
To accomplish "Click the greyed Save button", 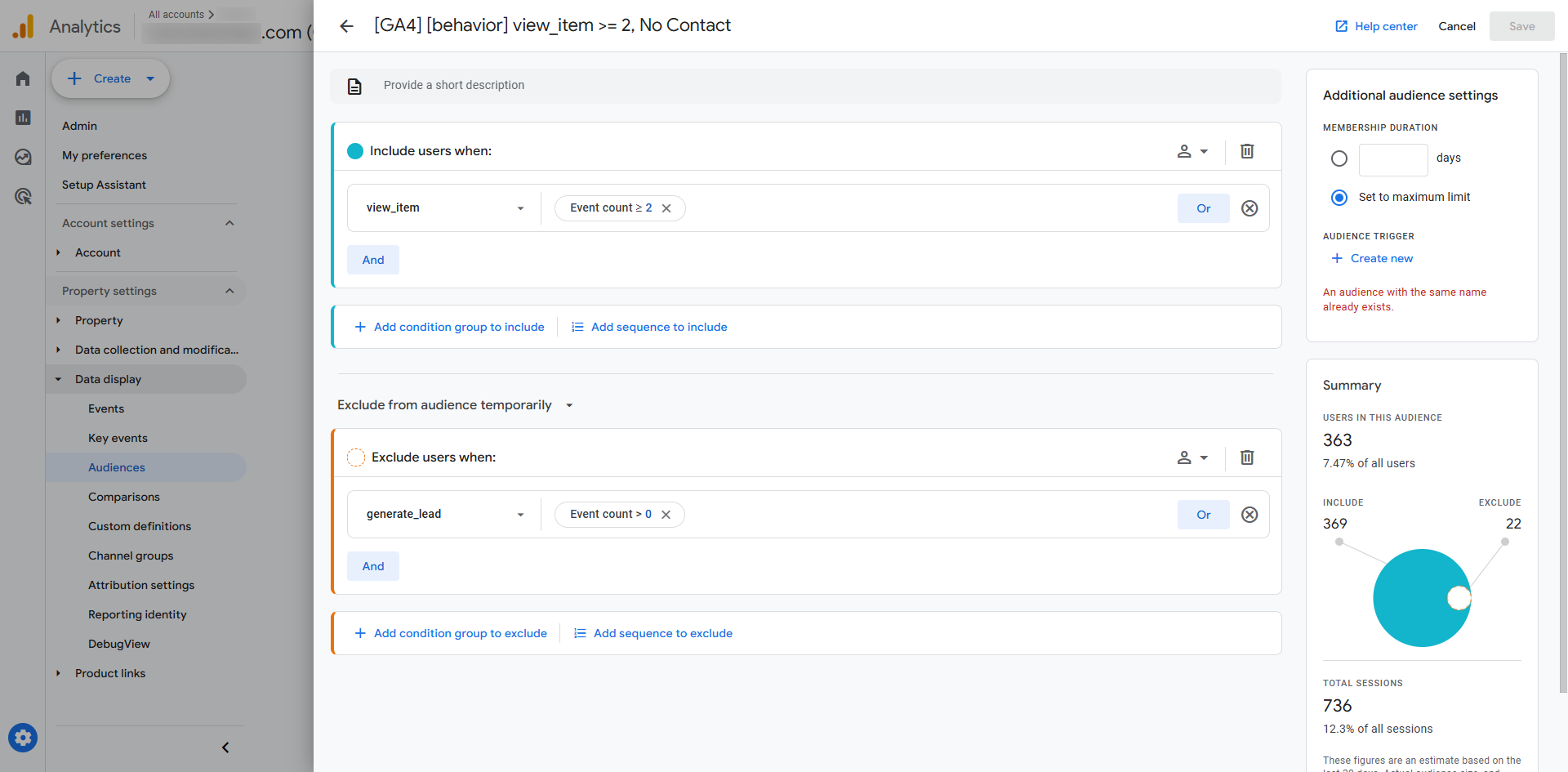I will click(1521, 26).
